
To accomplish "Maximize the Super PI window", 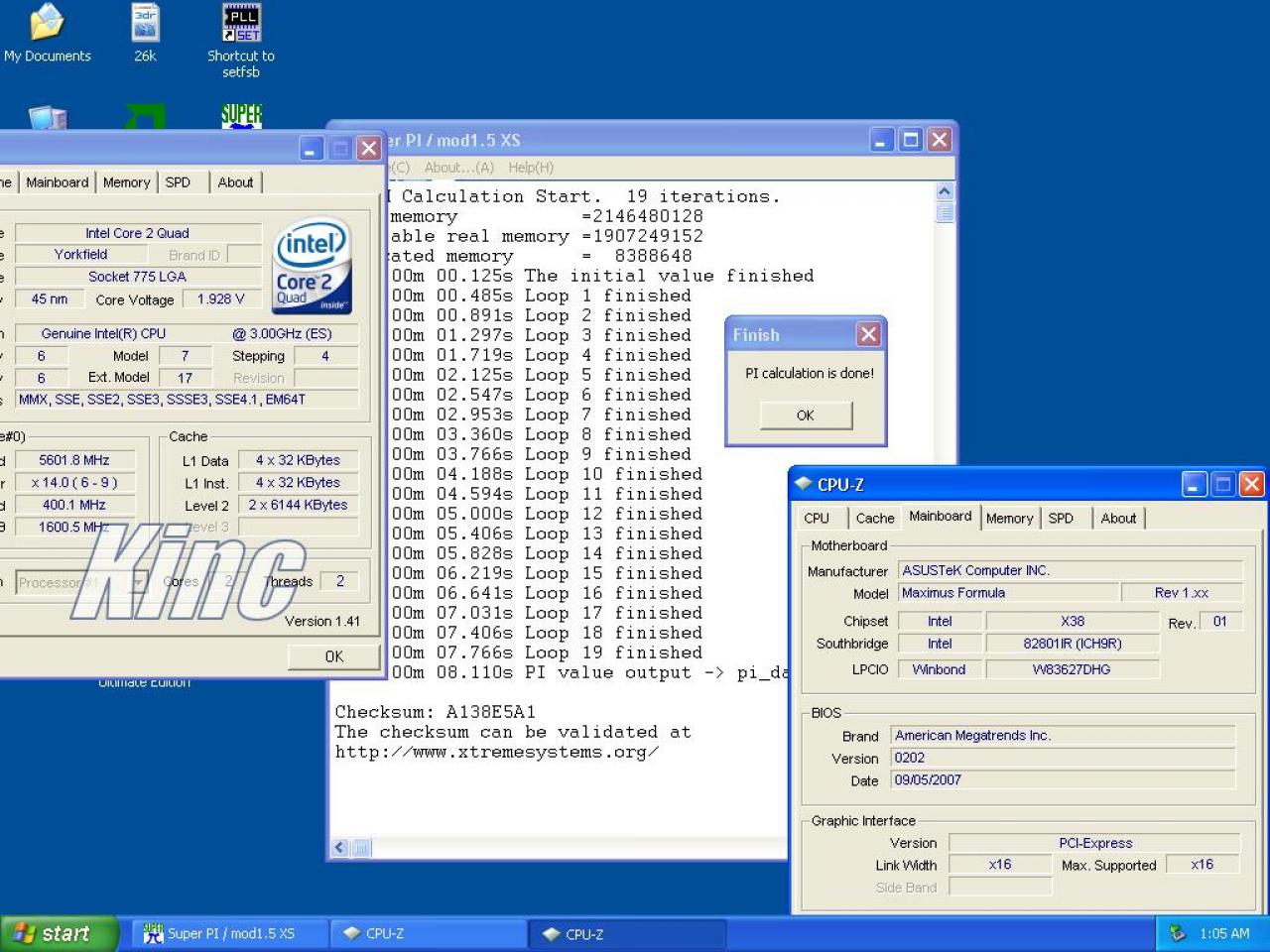I will coord(911,140).
